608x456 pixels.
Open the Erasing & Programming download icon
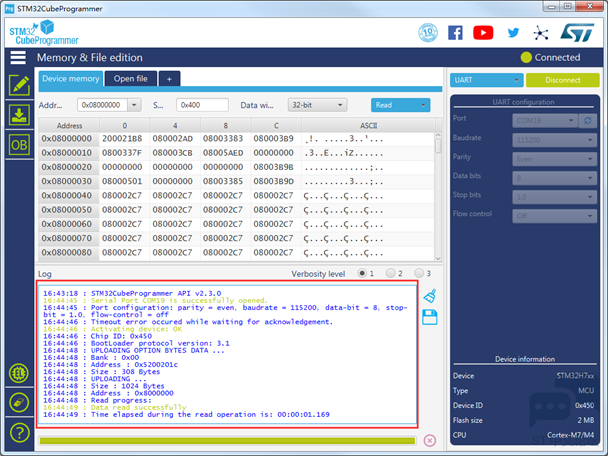pyautogui.click(x=19, y=115)
